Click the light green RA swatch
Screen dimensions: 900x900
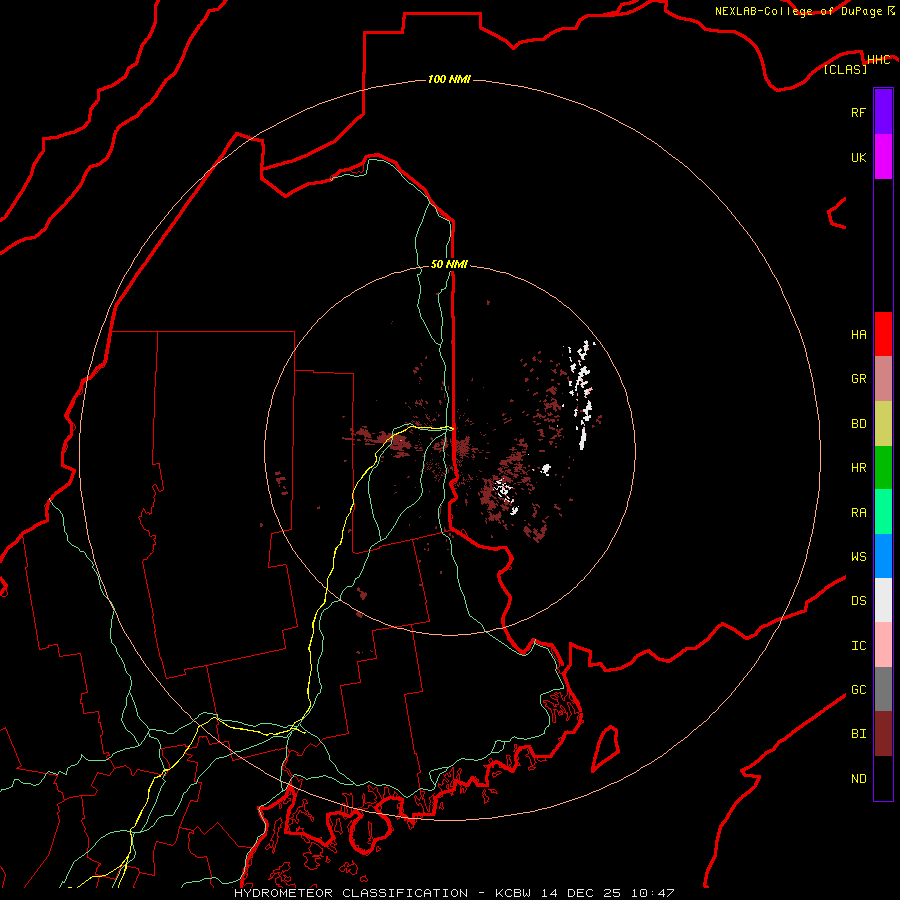coord(883,512)
